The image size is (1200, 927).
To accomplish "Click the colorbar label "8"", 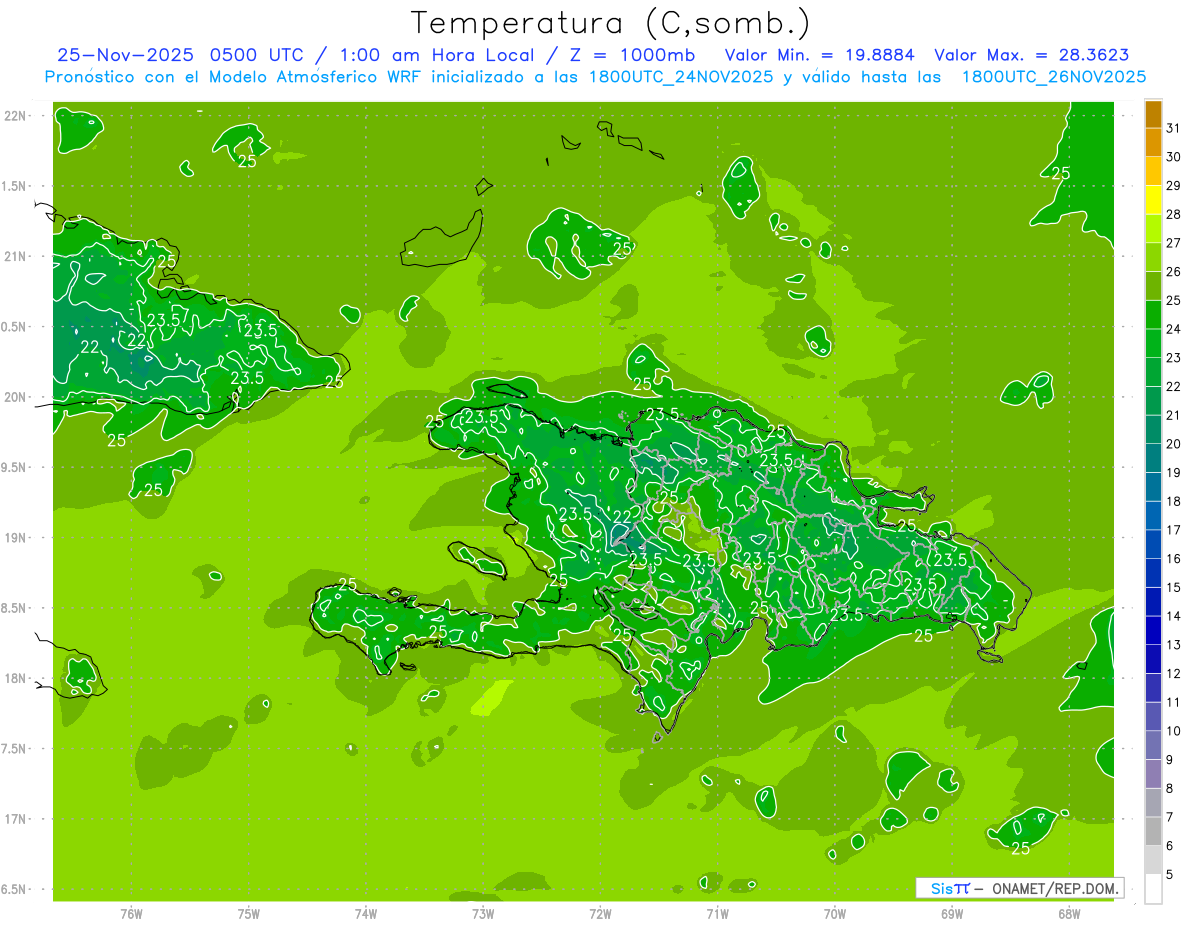I will pyautogui.click(x=1170, y=789).
